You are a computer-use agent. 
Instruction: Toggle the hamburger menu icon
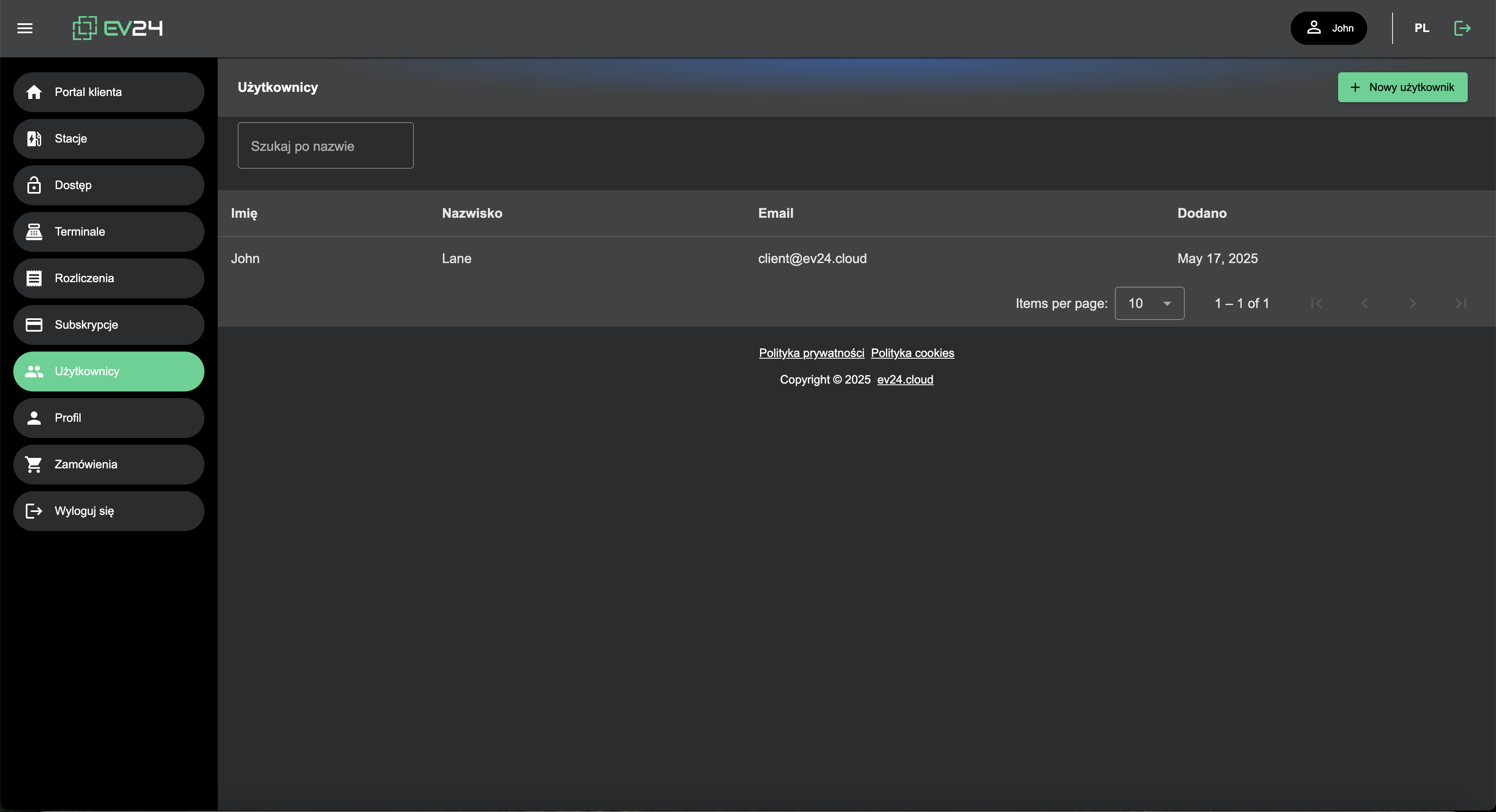tap(25, 28)
